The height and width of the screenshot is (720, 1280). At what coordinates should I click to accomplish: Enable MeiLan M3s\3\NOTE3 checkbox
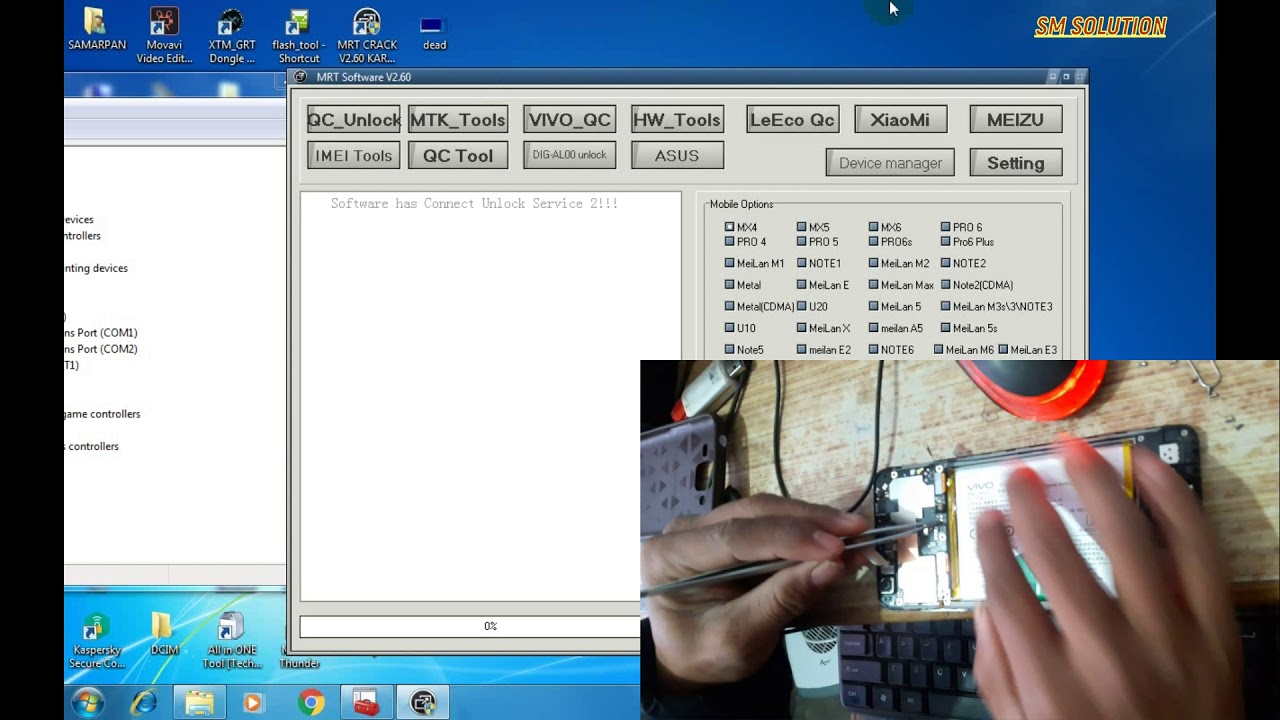point(945,306)
